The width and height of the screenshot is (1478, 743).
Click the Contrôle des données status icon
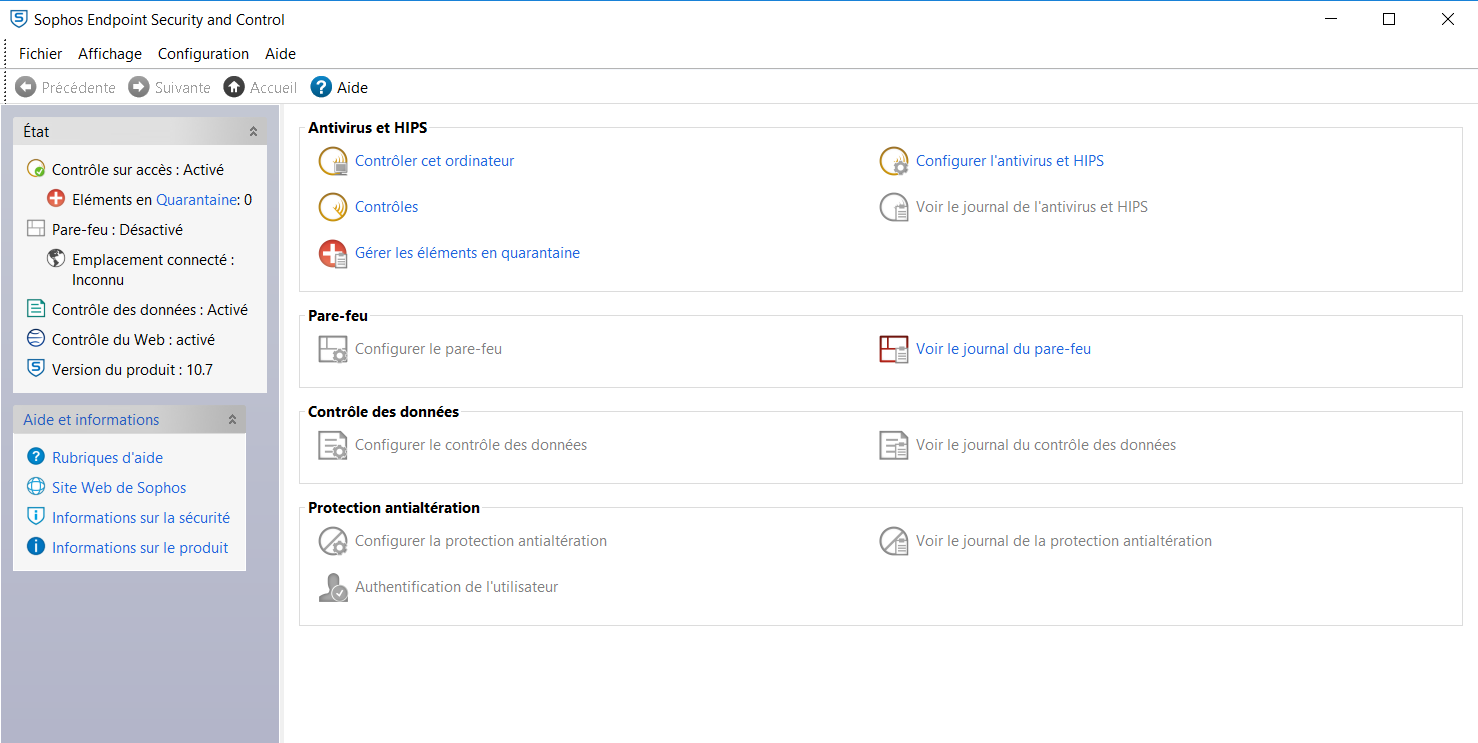pos(36,309)
